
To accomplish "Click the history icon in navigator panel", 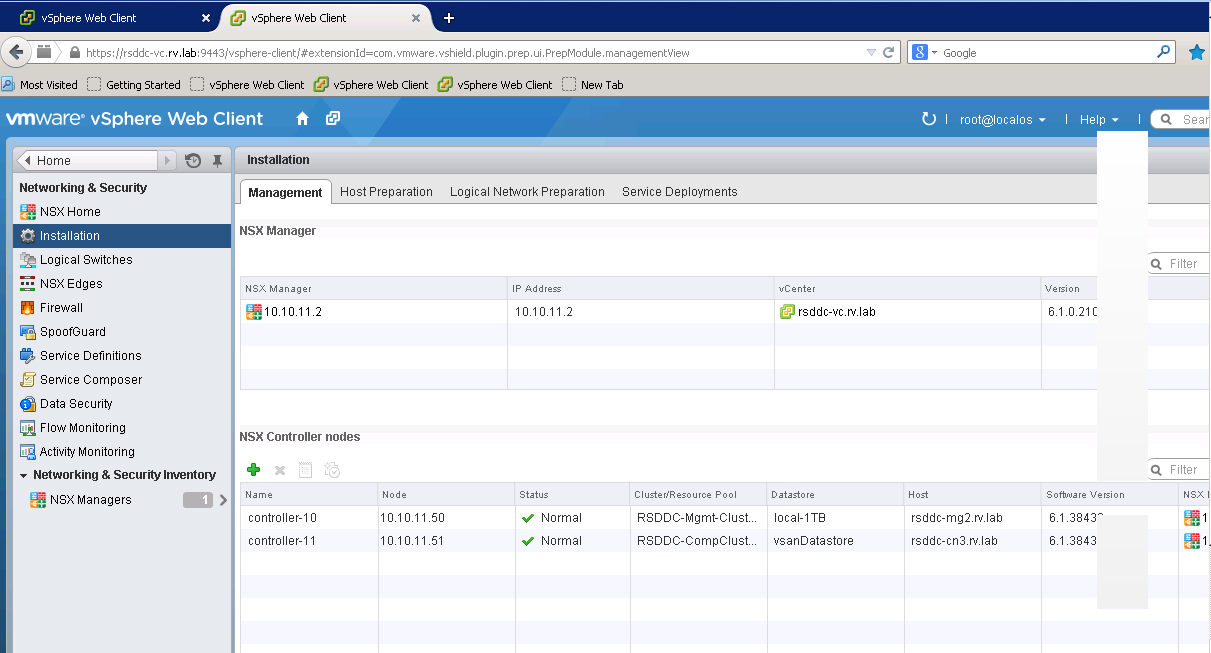I will pyautogui.click(x=193, y=160).
